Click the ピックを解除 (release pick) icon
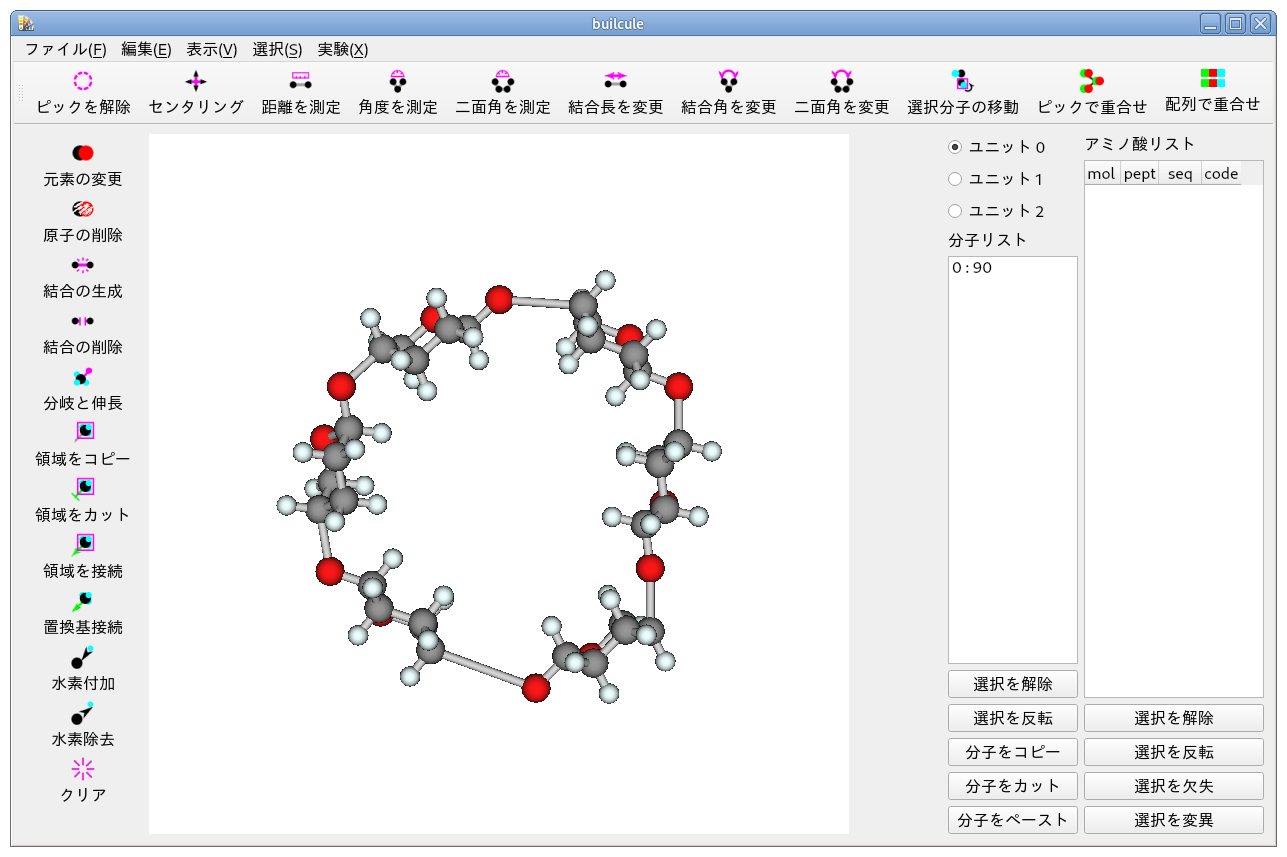The width and height of the screenshot is (1287, 857). (83, 82)
